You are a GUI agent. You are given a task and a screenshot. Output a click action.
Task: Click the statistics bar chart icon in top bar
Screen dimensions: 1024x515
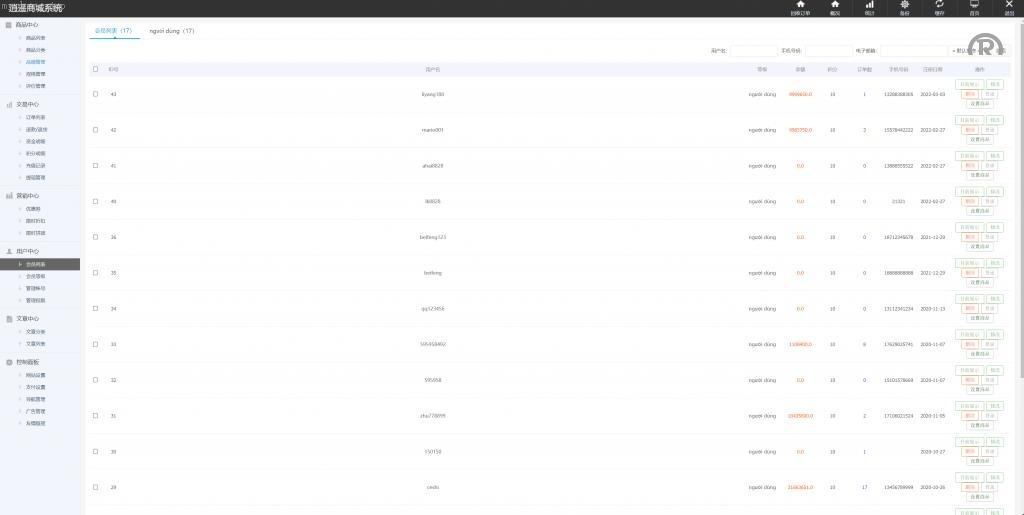coord(869,5)
